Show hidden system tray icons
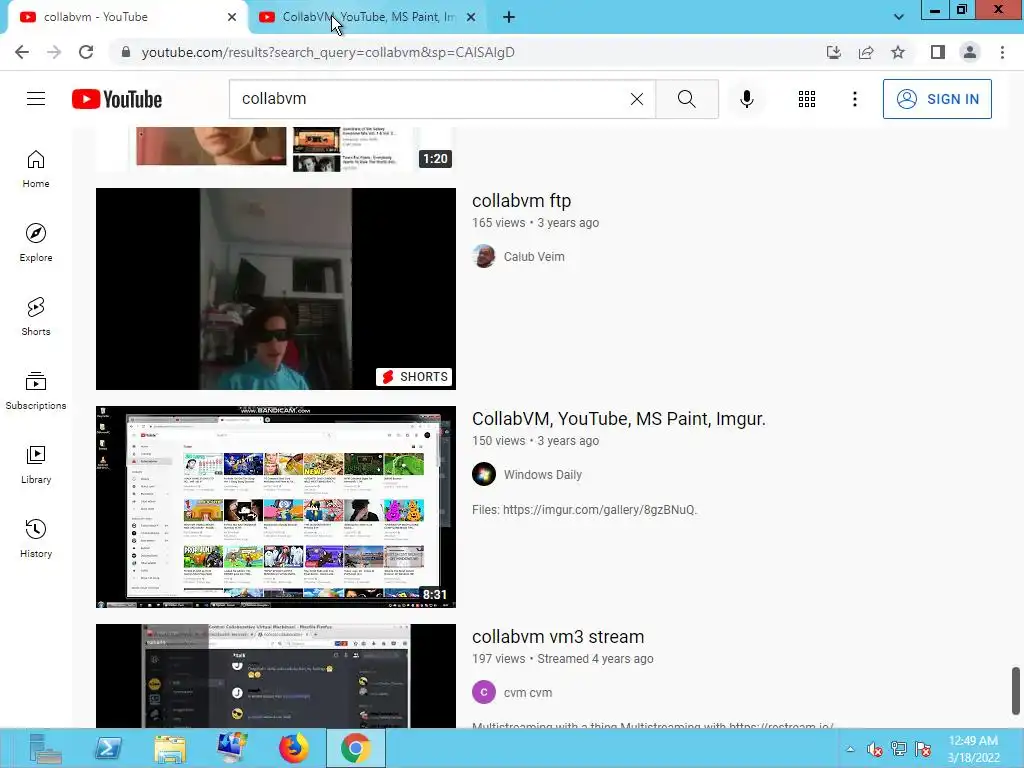The image size is (1024, 768). coord(850,749)
